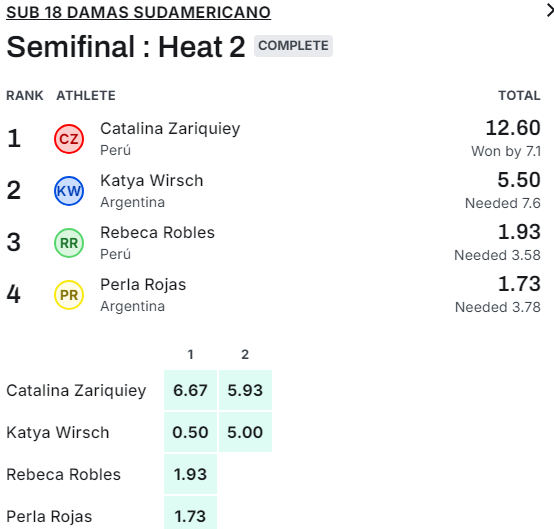Viewport: 554px width, 529px height.
Task: Click Rebeca Robles' green RR avatar
Action: pos(69,243)
